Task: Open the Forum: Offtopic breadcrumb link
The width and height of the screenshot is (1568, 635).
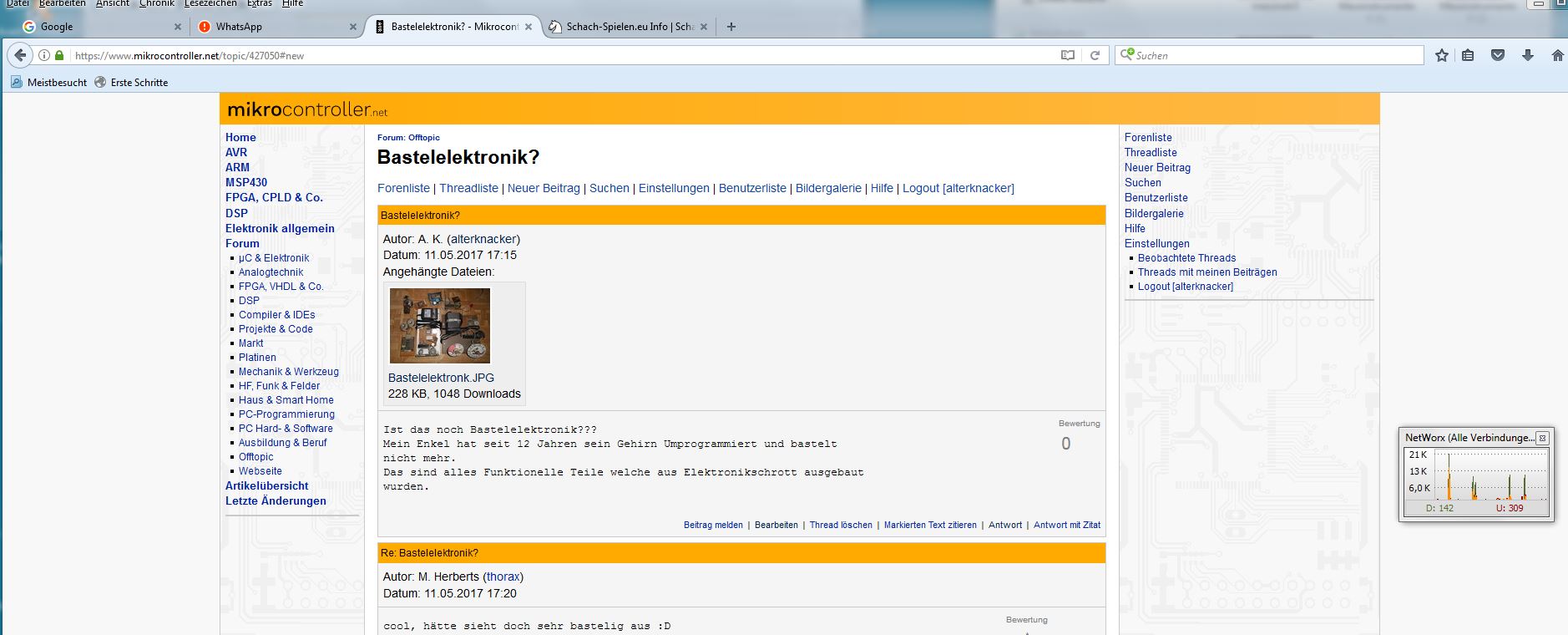Action: [x=408, y=138]
